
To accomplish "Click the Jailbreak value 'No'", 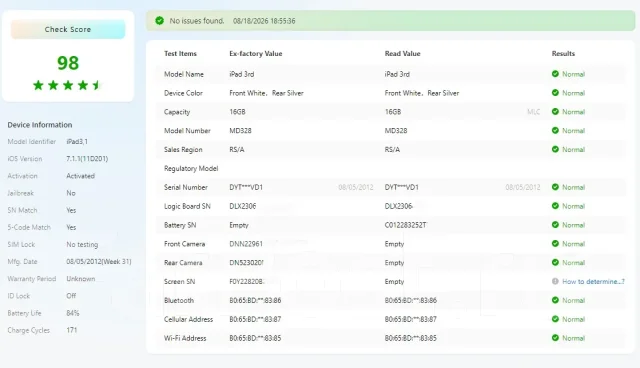I will tap(71, 193).
